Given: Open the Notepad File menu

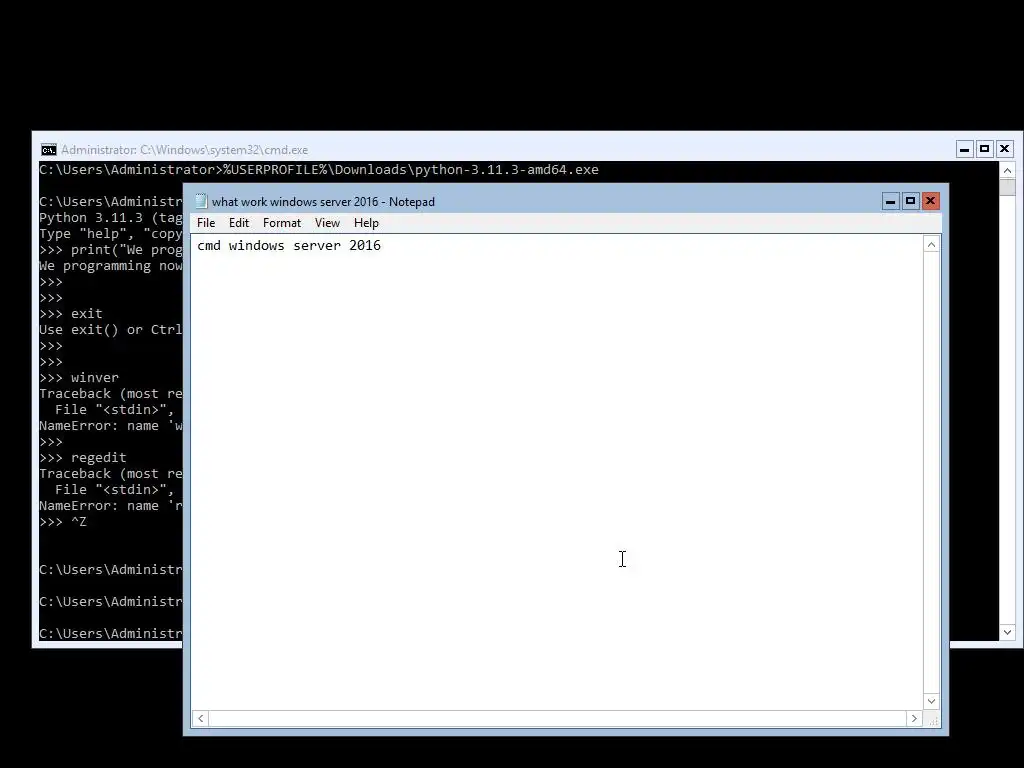Looking at the screenshot, I should pos(206,223).
